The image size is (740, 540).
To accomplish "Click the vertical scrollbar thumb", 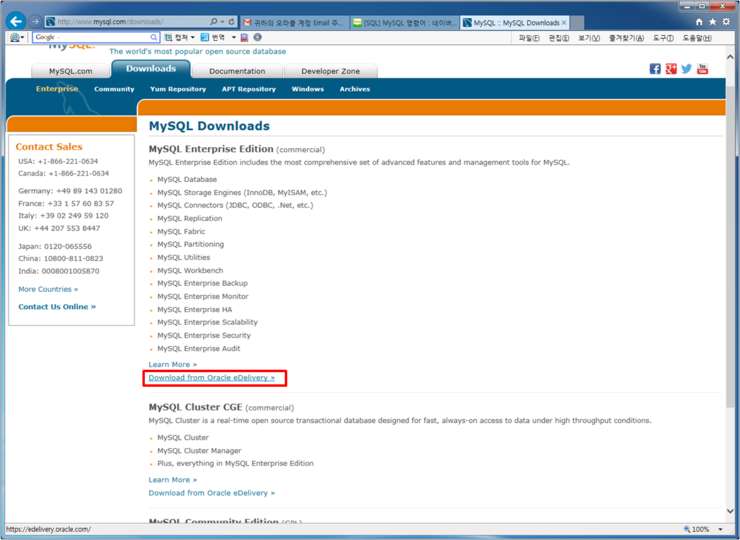I will click(x=730, y=245).
